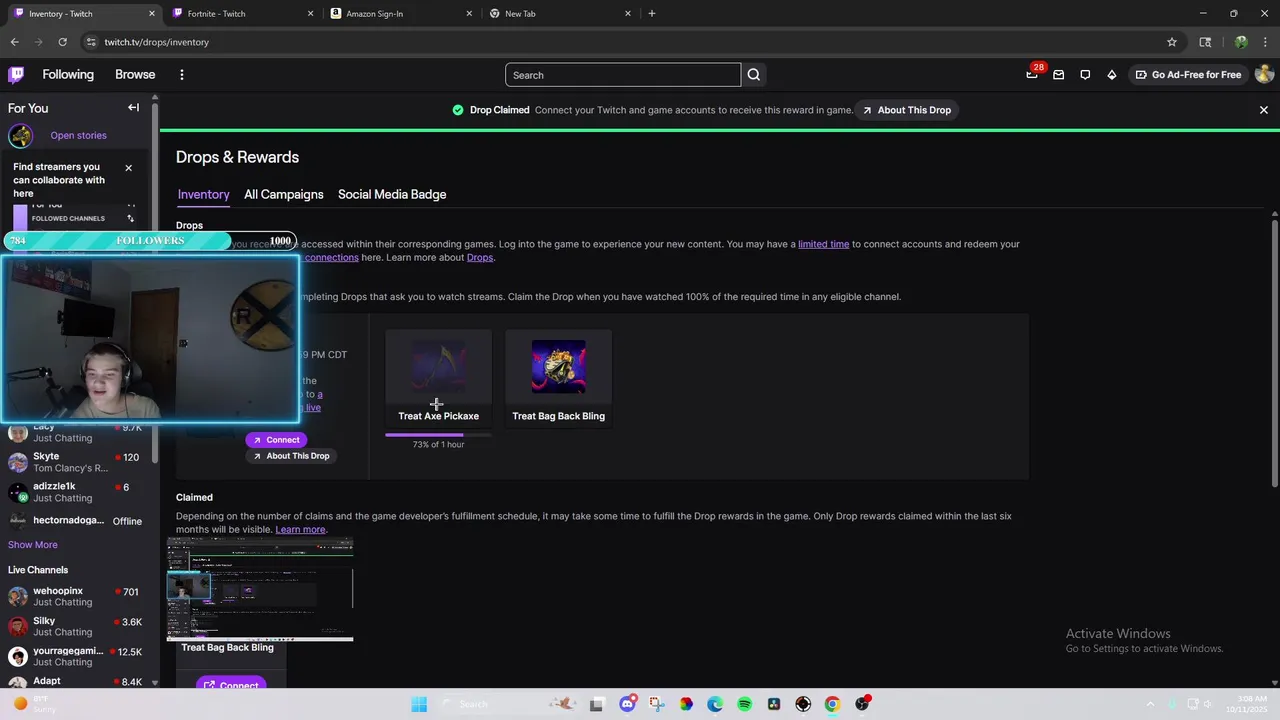Click Treat Bag Back Bling drop image

559,367
